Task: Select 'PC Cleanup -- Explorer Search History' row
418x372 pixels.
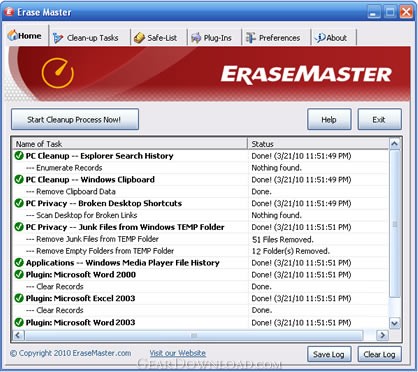Action: pos(200,156)
